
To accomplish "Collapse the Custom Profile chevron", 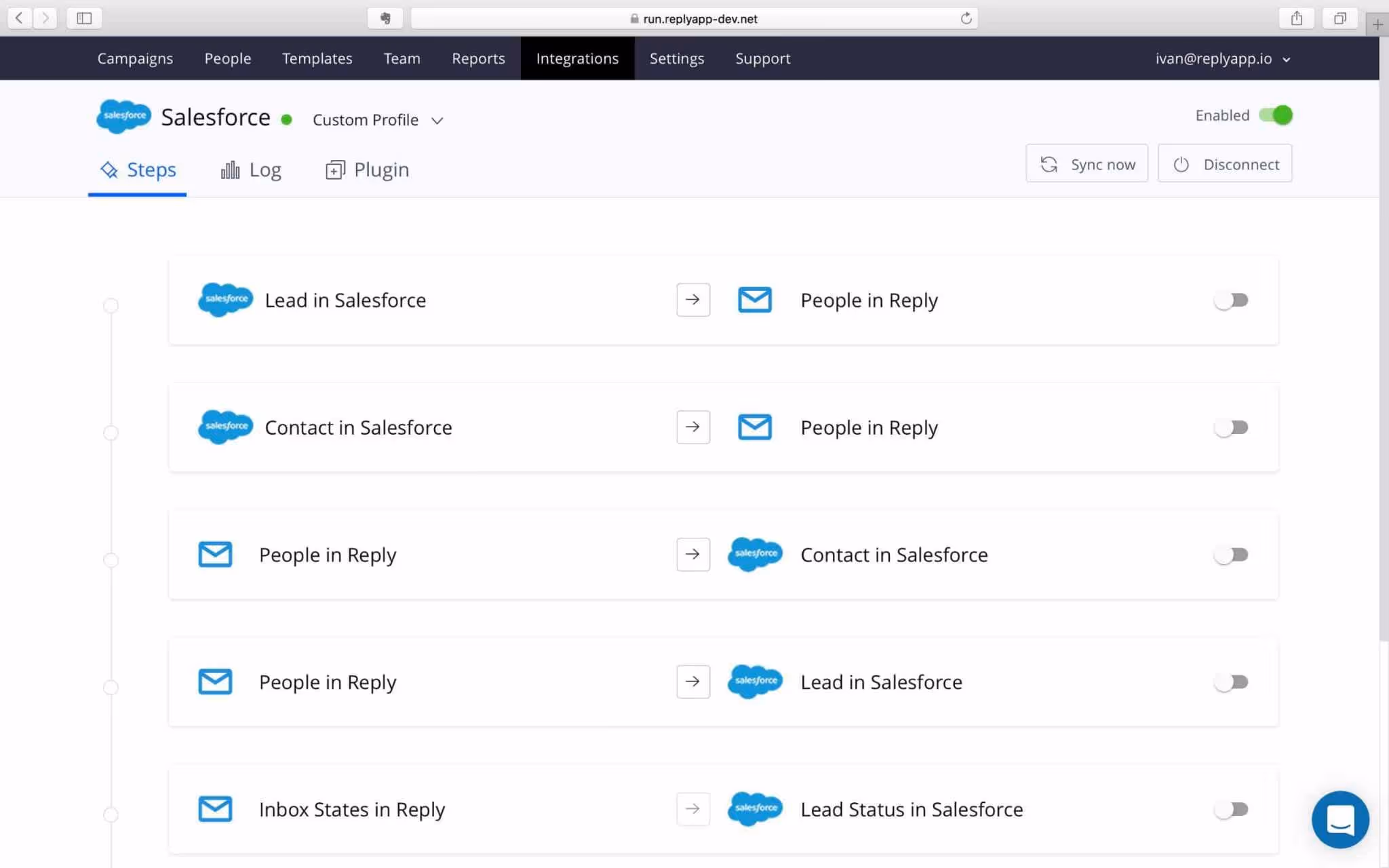I will click(x=437, y=119).
